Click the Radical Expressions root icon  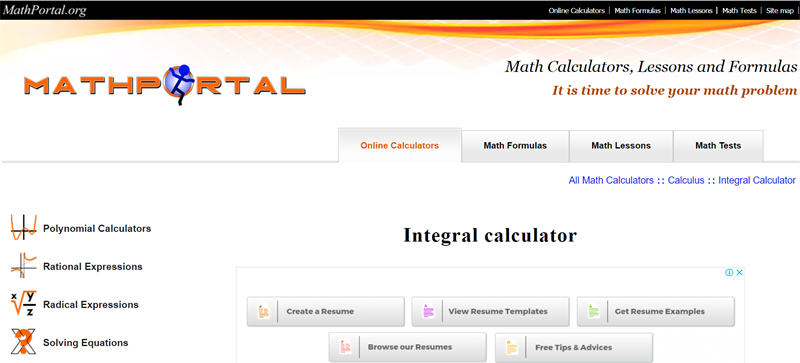point(24,304)
